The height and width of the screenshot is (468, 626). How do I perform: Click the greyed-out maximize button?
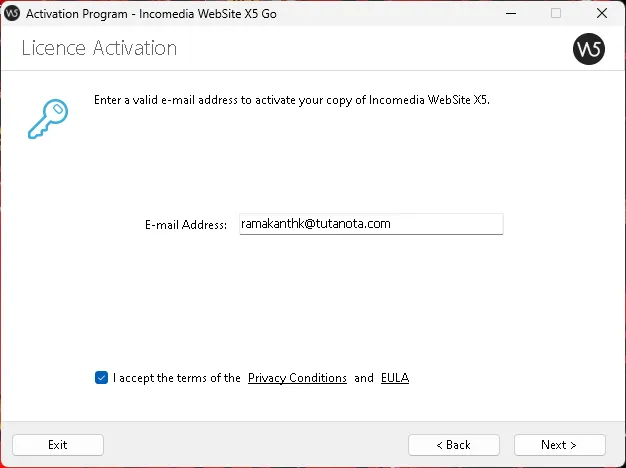coord(556,14)
